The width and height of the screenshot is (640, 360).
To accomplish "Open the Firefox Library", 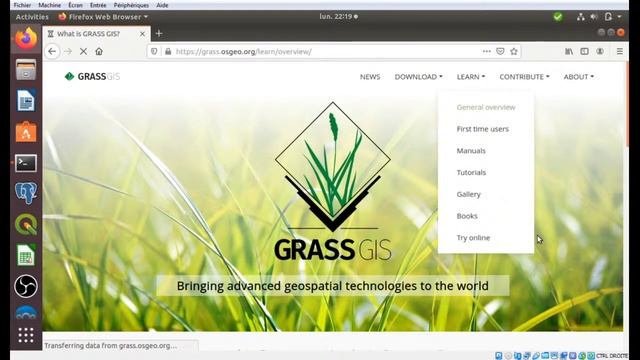I will point(569,51).
